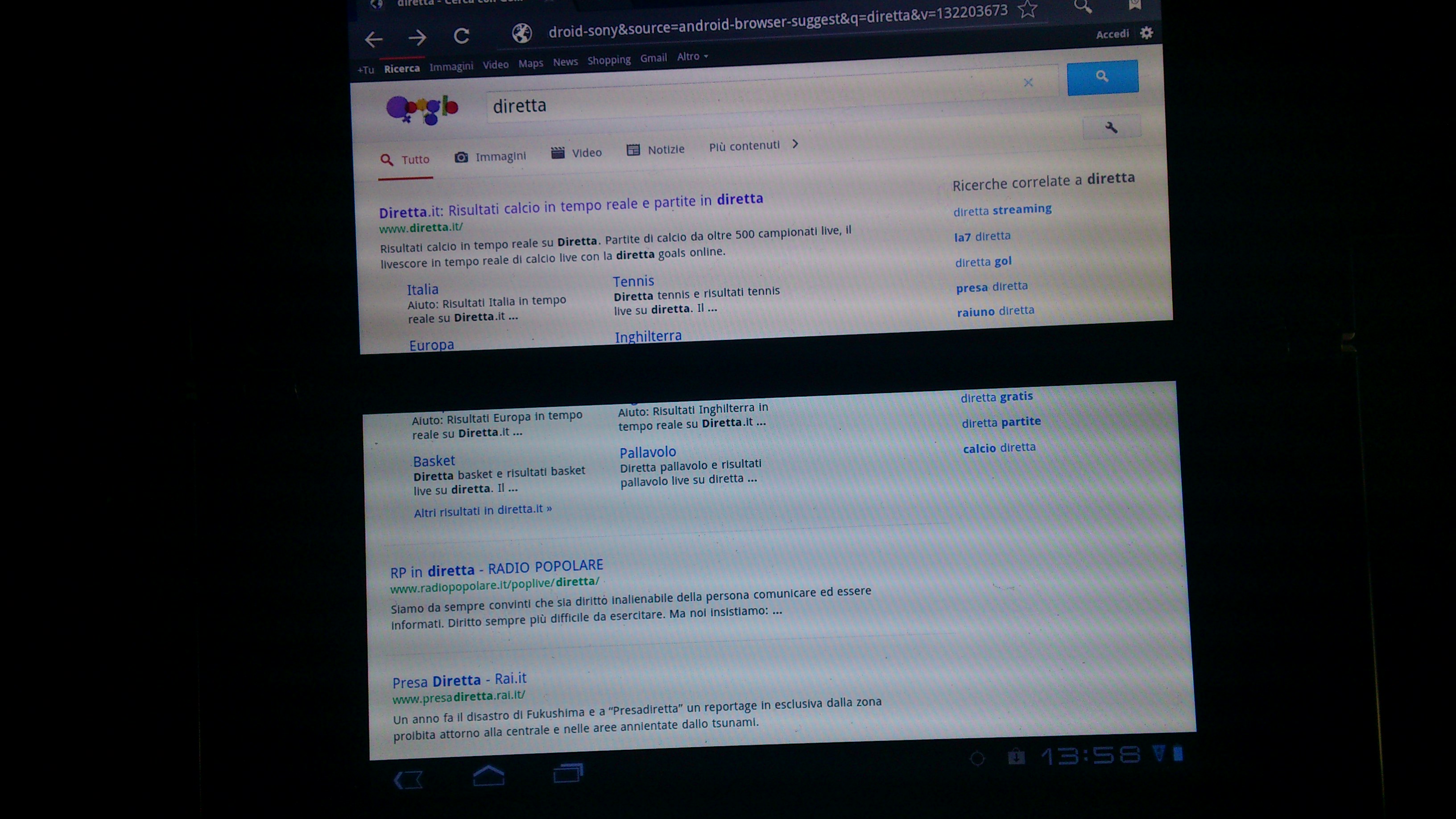The height and width of the screenshot is (819, 1456).
Task: Tap the browser forward arrow
Action: coord(418,38)
